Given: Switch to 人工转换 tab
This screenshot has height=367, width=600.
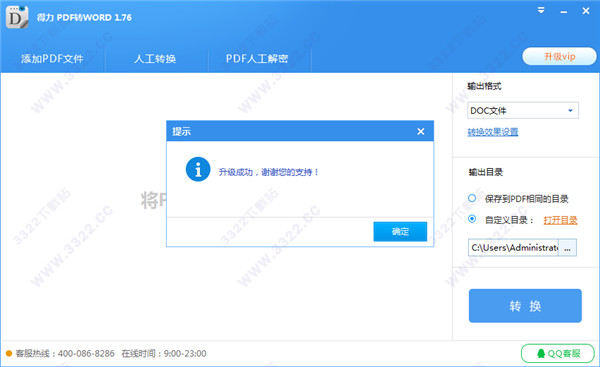Looking at the screenshot, I should [x=155, y=59].
